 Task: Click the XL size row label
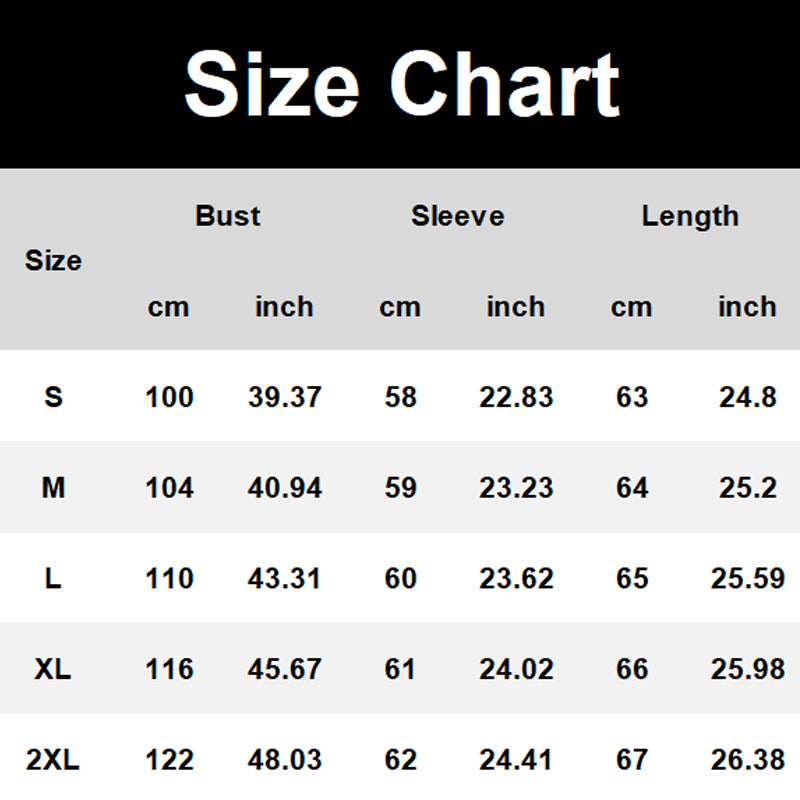(54, 669)
